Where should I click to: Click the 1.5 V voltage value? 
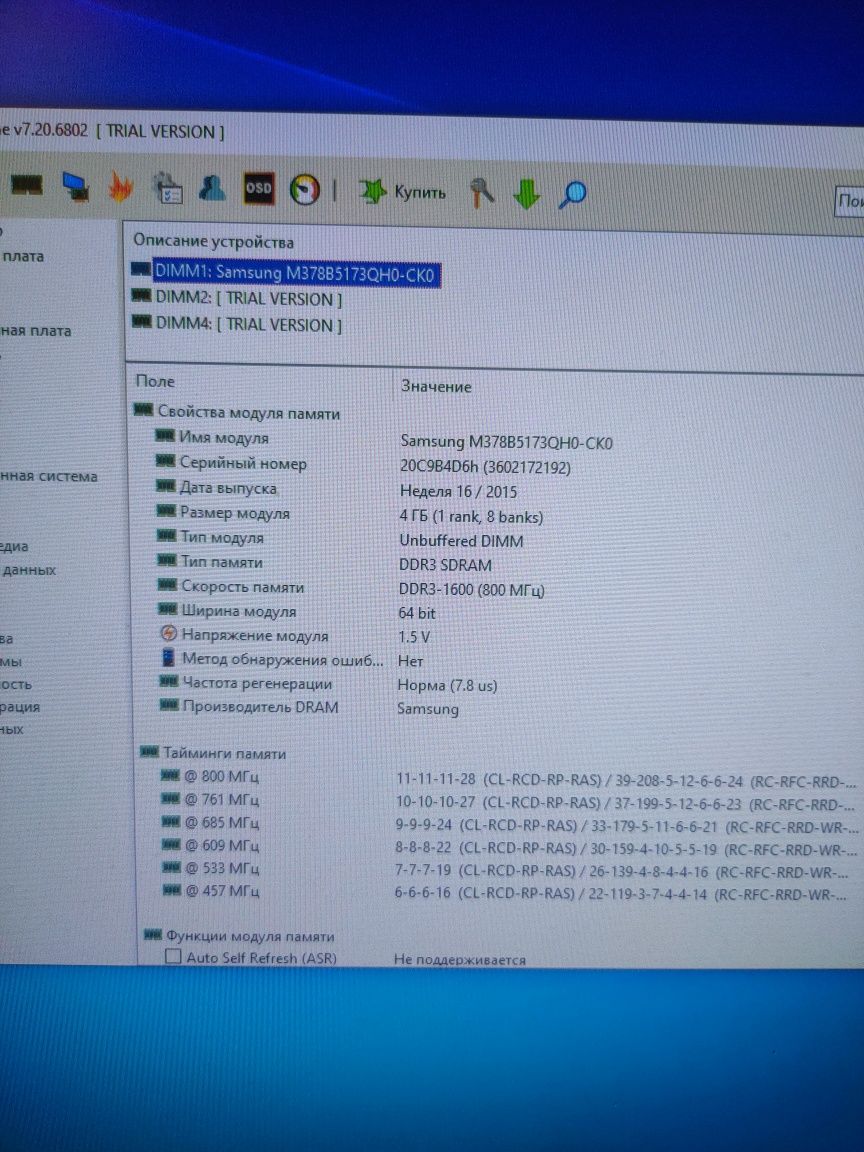coord(414,637)
